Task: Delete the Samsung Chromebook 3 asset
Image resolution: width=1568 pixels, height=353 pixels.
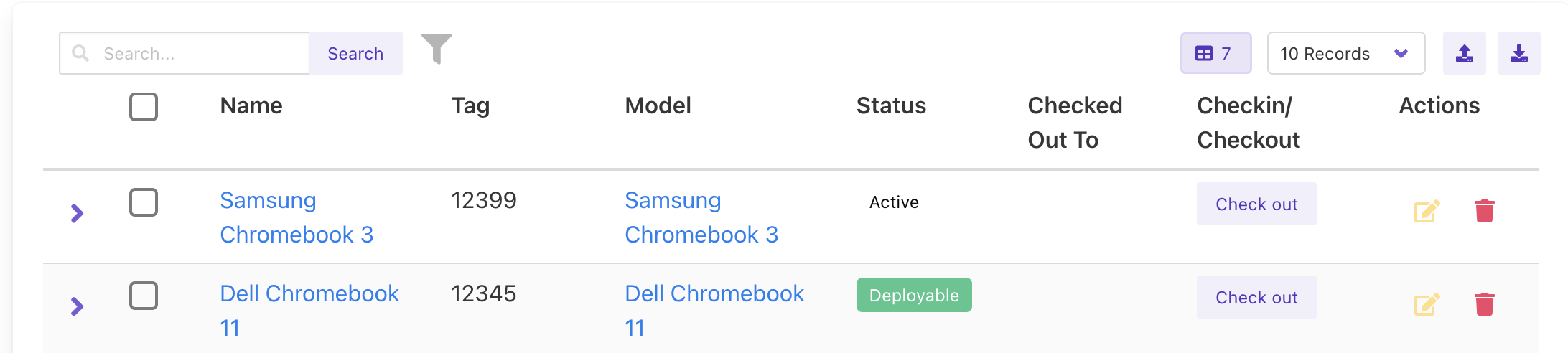Action: [1484, 212]
